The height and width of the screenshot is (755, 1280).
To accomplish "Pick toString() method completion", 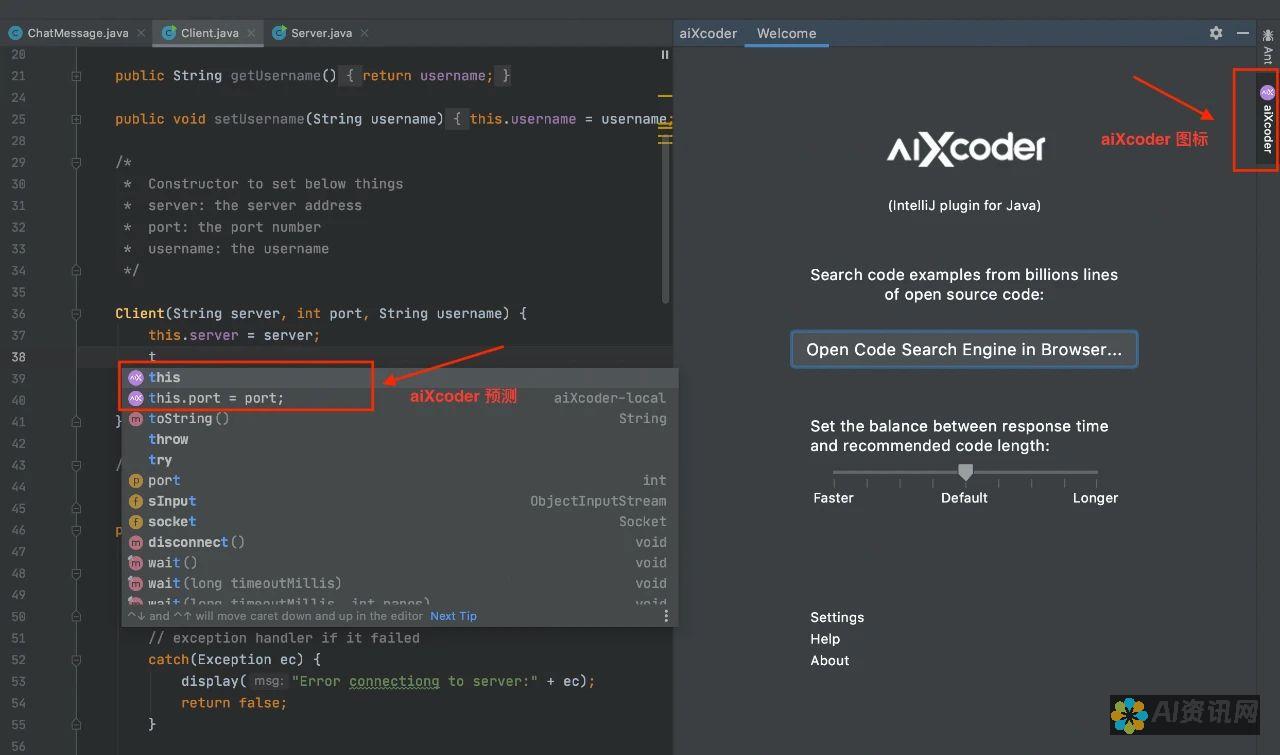I will tap(400, 419).
